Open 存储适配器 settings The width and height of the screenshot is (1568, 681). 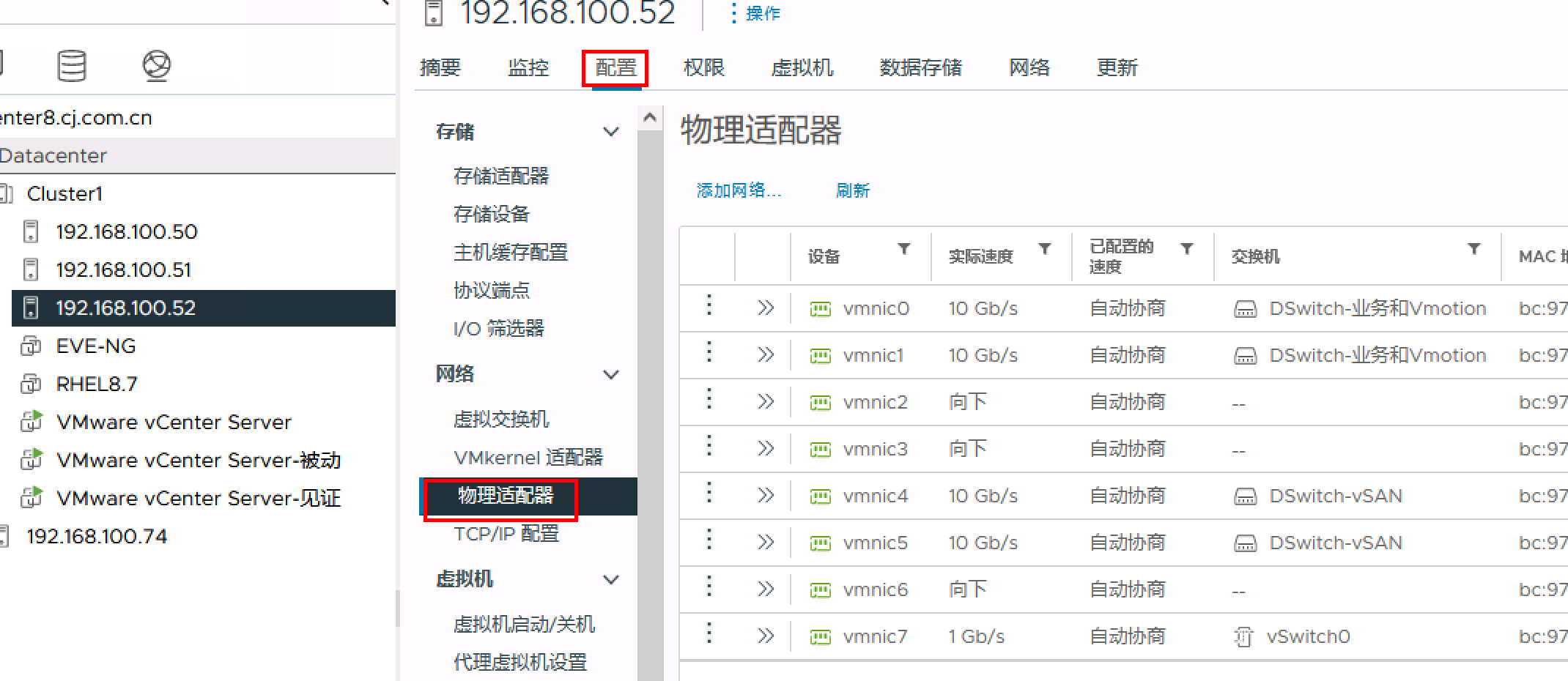coord(501,176)
